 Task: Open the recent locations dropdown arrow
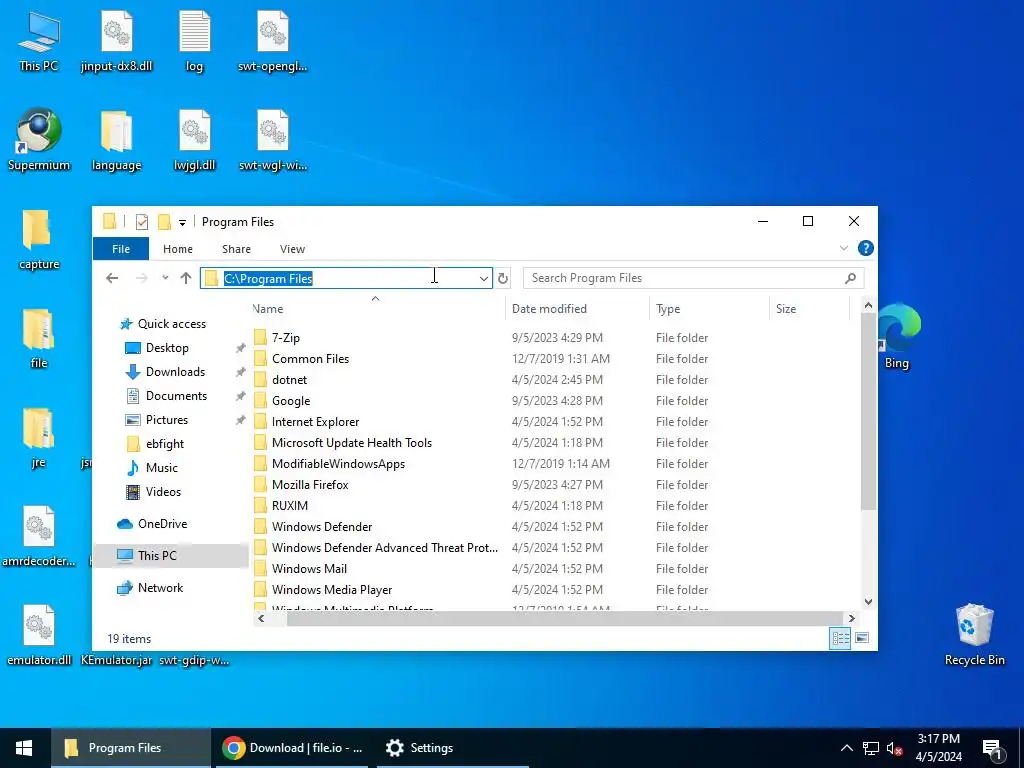point(165,278)
